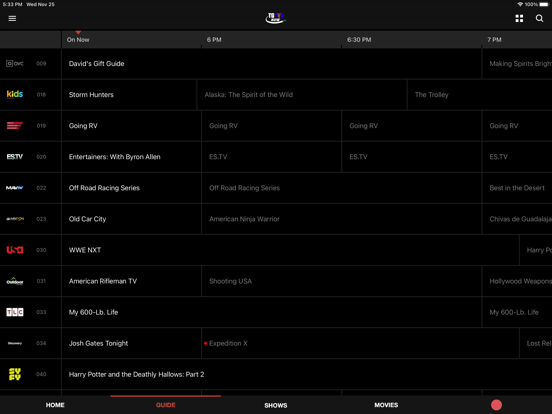Switch to grid view icon
The image size is (552, 414).
[x=519, y=18]
